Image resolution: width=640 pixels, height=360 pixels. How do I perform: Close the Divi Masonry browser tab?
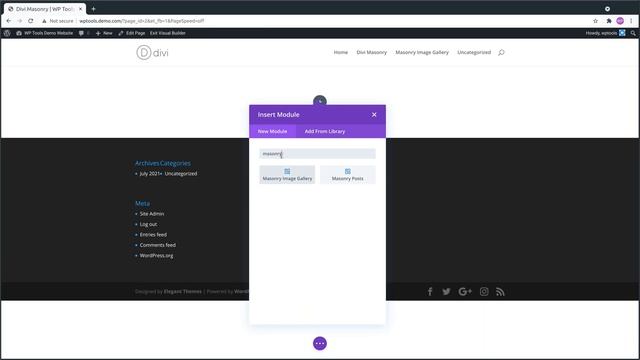click(x=80, y=9)
